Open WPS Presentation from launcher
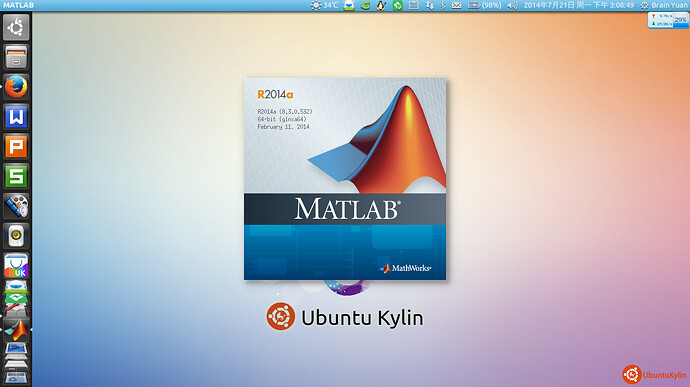 click(16, 146)
